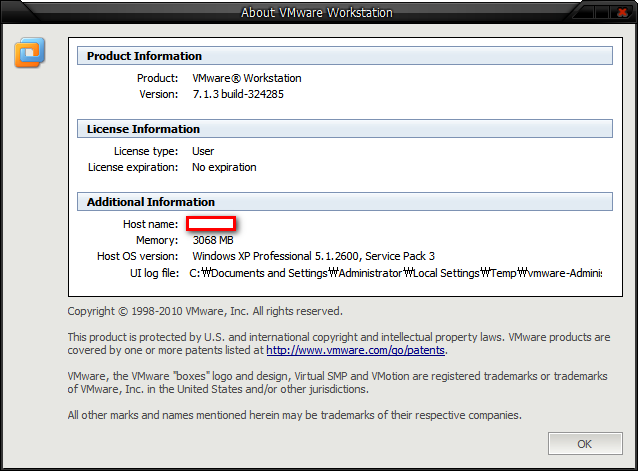Open the vmware.com/go/patents link
Image resolution: width=638 pixels, height=471 pixels.
(356, 350)
